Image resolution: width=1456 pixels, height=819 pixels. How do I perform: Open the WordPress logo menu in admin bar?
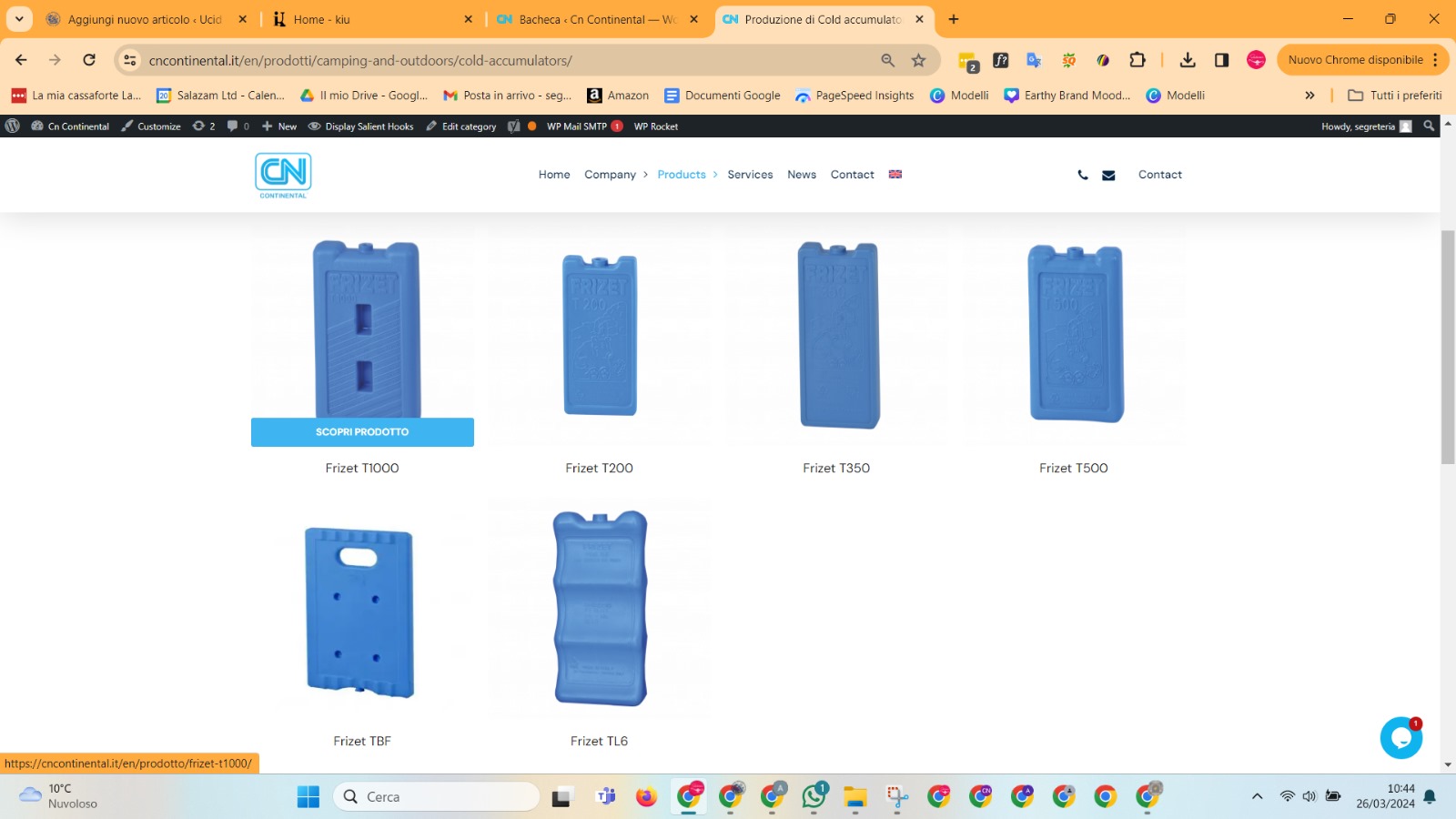click(13, 126)
